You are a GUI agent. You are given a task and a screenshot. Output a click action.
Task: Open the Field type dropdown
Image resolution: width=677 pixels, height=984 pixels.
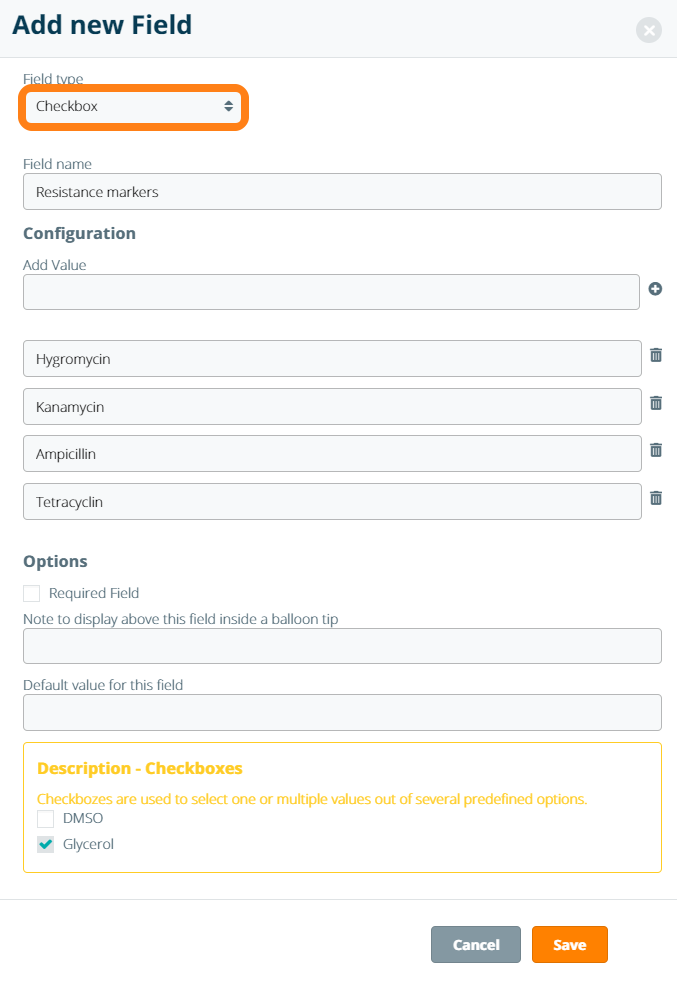tap(133, 106)
